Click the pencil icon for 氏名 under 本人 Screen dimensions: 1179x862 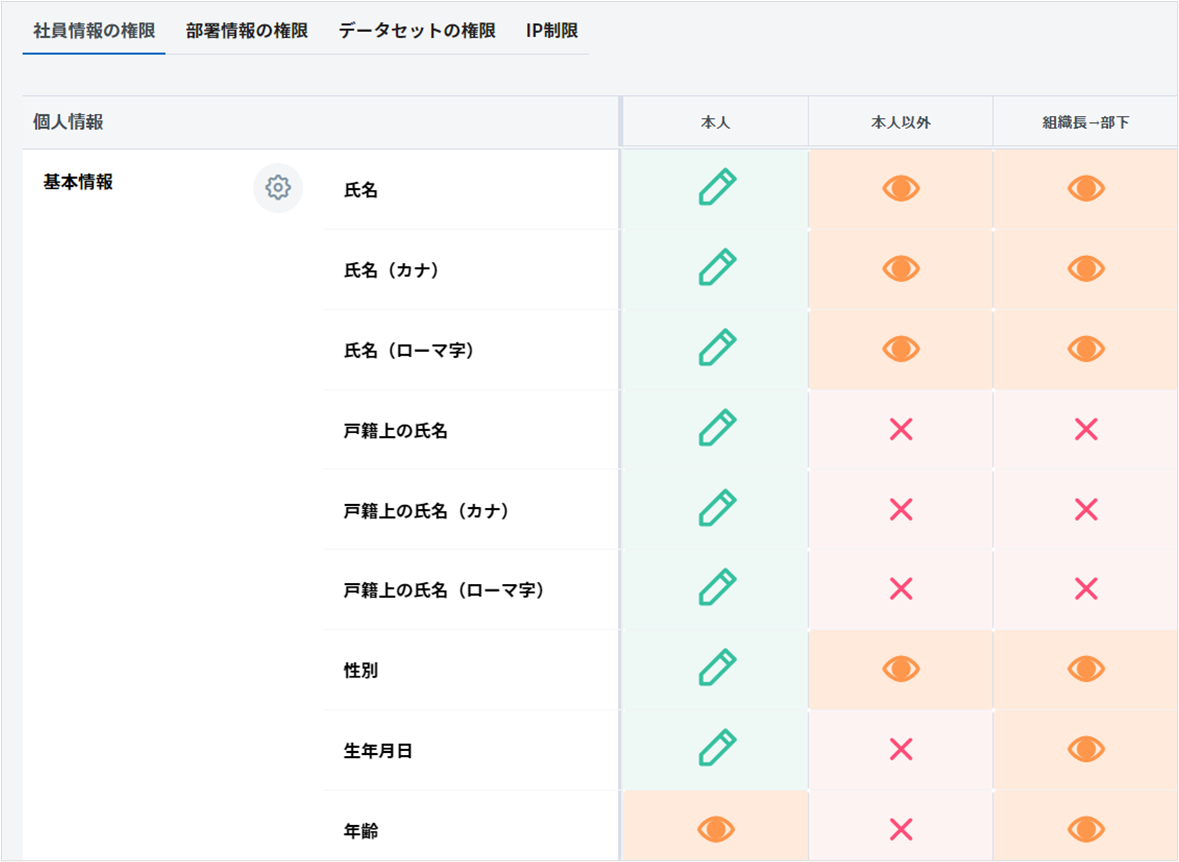pos(716,188)
